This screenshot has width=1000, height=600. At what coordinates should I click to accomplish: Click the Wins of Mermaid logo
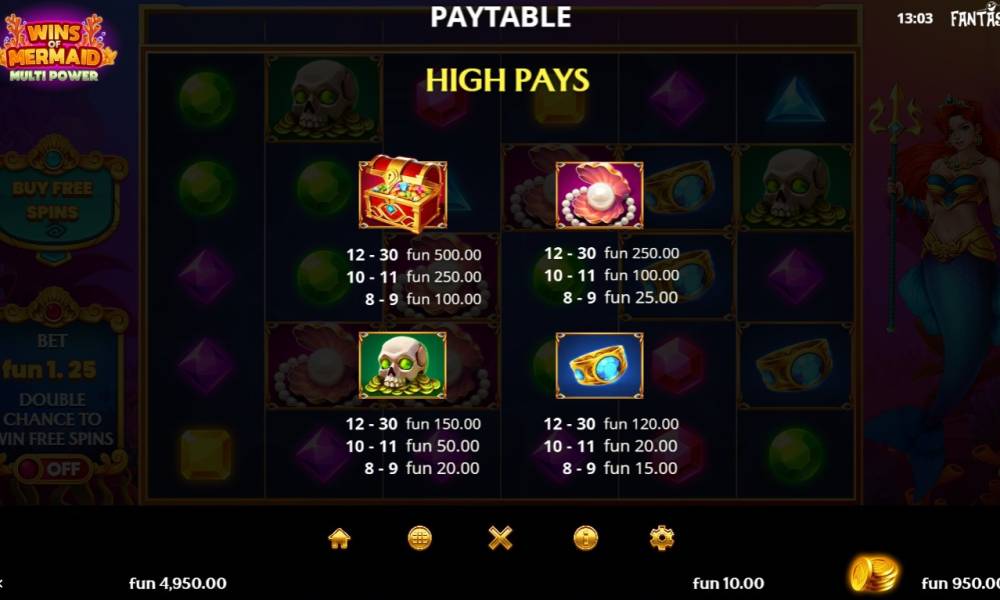[56, 48]
